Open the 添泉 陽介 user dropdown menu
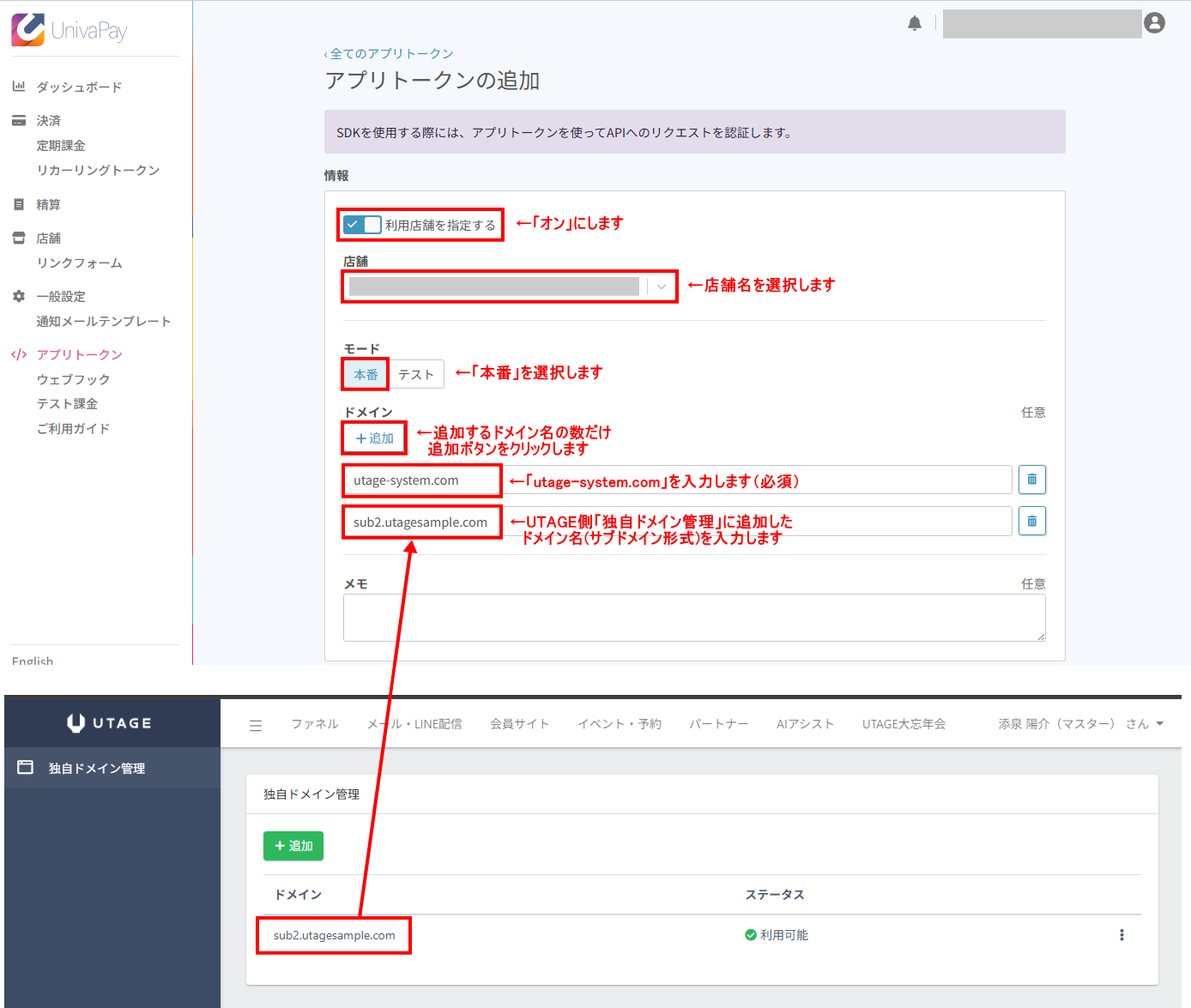The width and height of the screenshot is (1191, 1008). (1080, 724)
